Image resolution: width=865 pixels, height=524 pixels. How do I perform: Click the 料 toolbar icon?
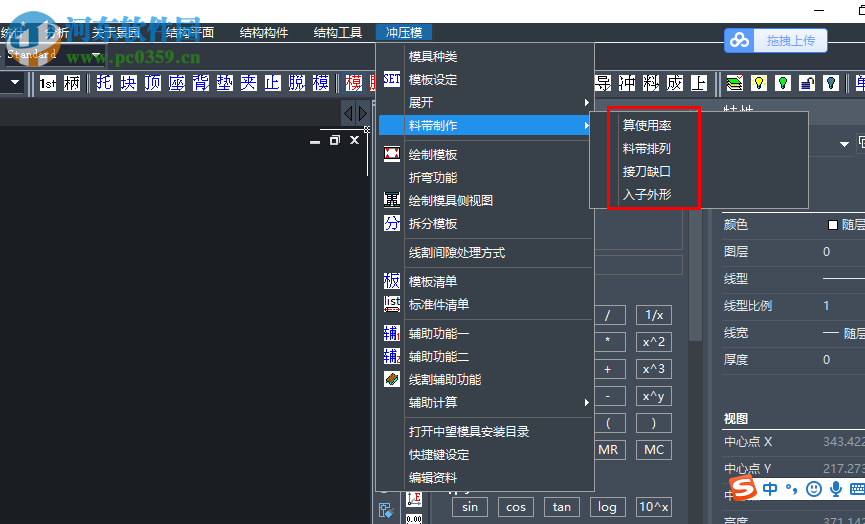(x=651, y=83)
